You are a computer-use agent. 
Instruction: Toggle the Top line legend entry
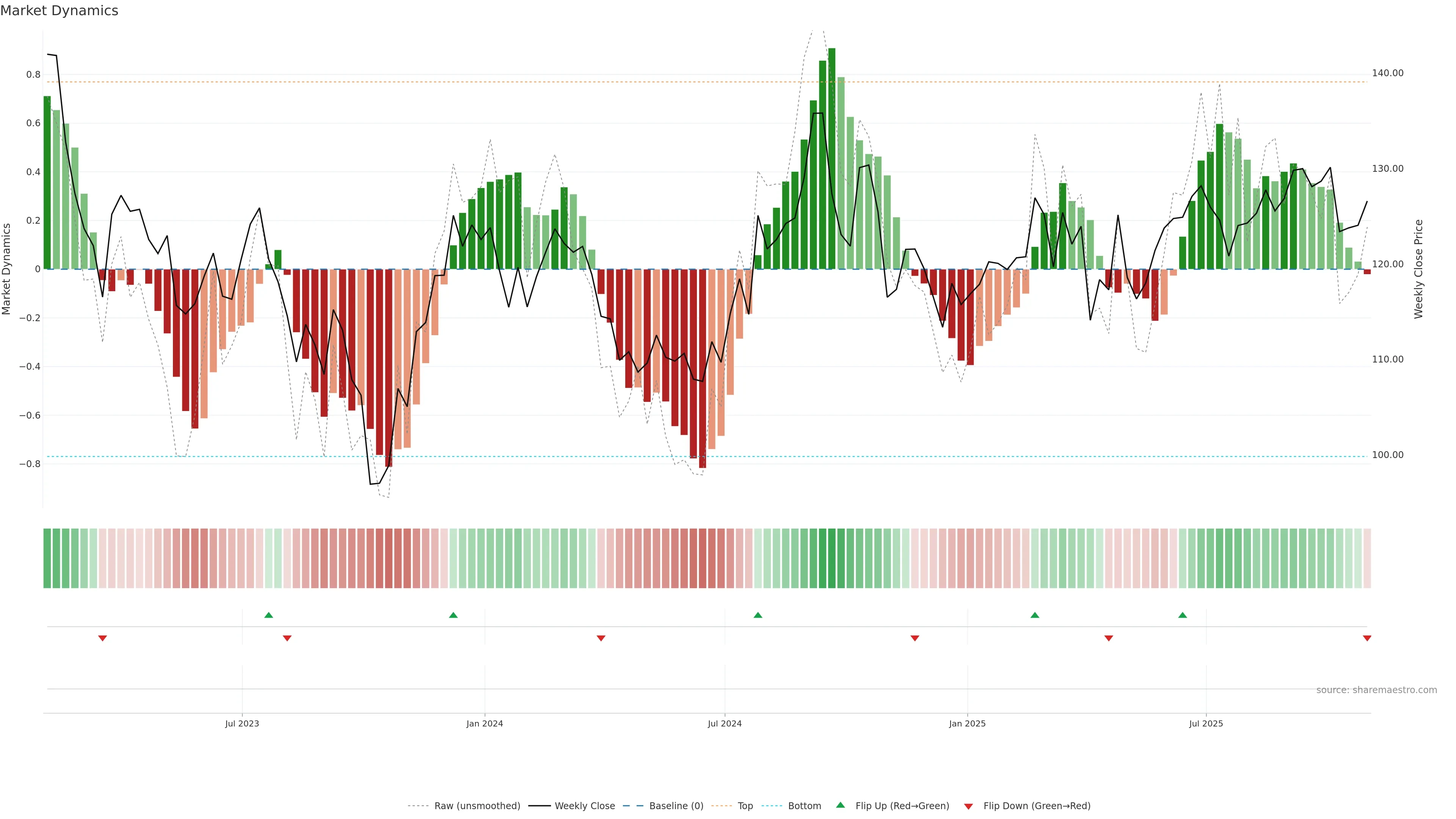point(745,806)
